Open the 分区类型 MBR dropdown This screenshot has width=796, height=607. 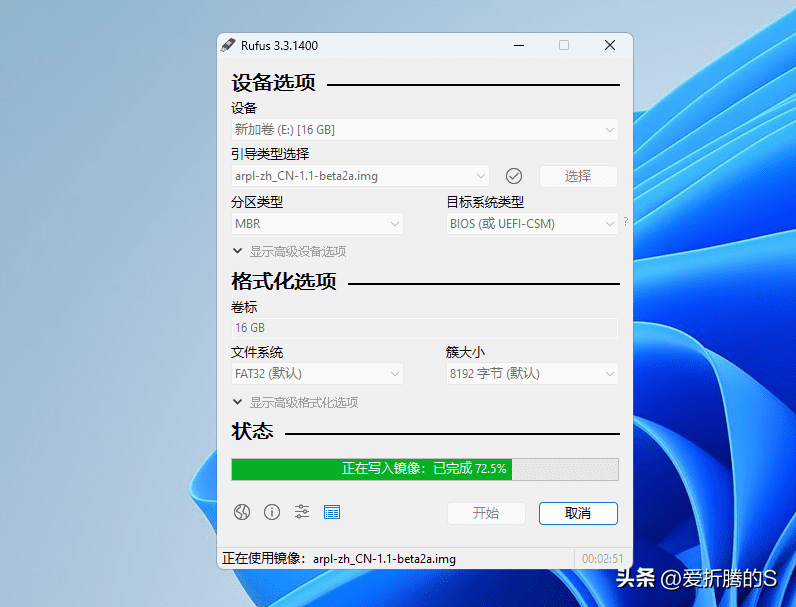[x=317, y=224]
